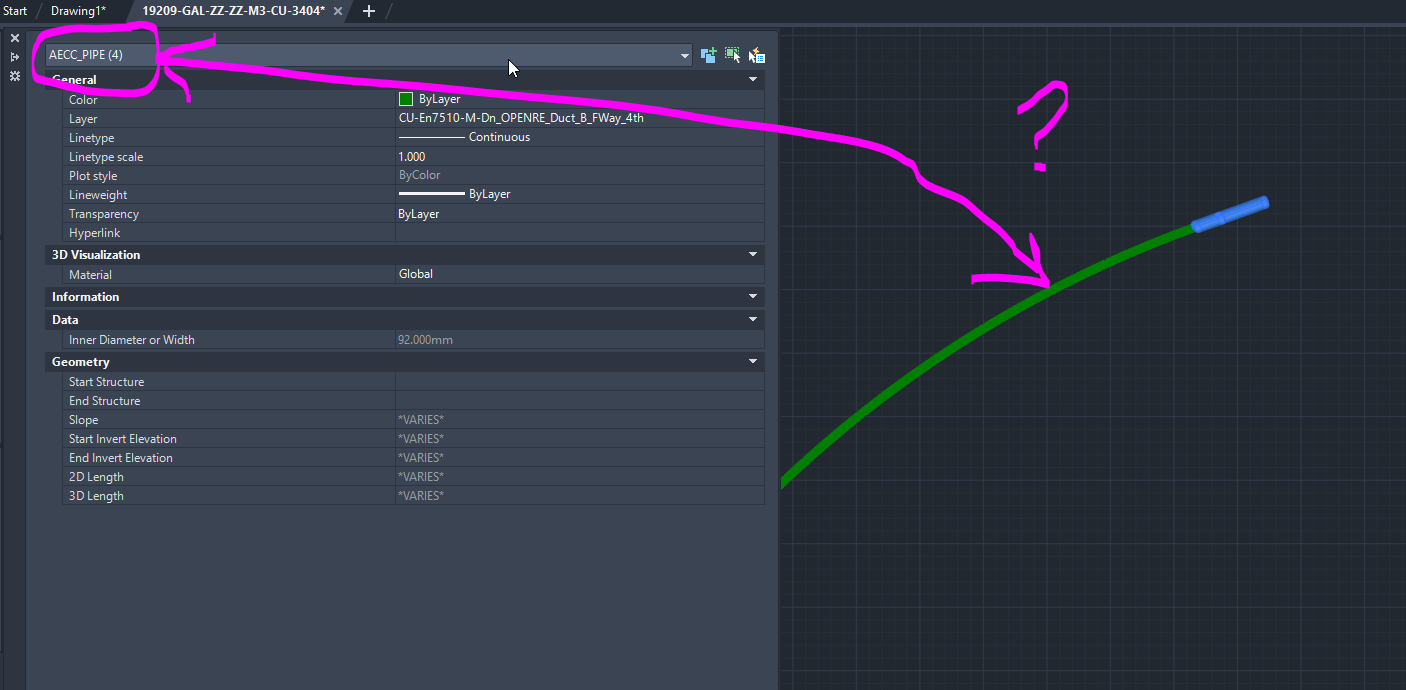Click the Select Objects icon

pyautogui.click(x=733, y=55)
